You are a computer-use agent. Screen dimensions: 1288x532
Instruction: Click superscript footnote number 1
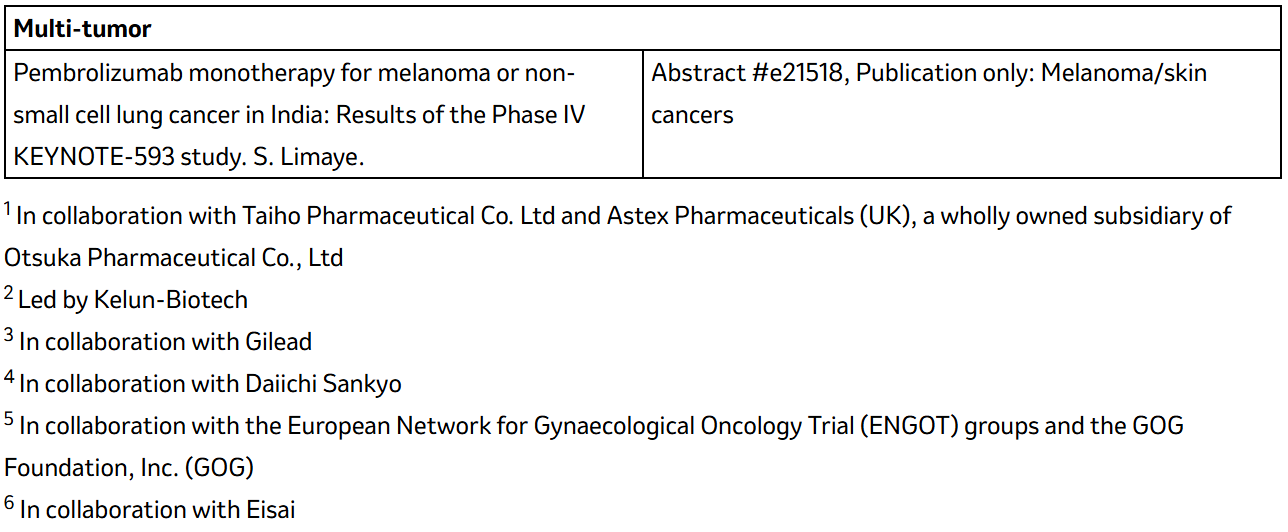point(8,210)
